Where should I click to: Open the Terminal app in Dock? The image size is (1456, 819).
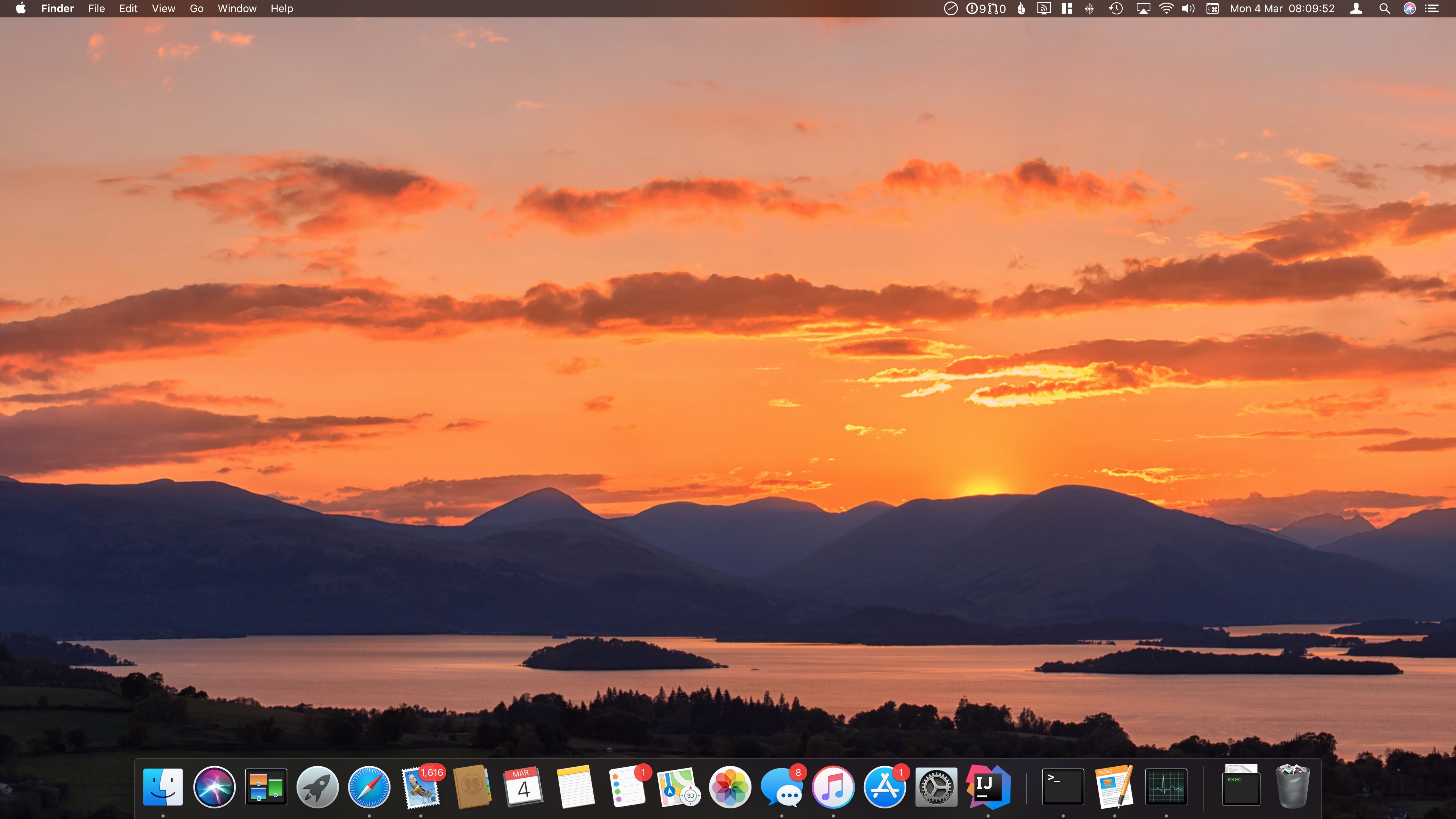1062,787
